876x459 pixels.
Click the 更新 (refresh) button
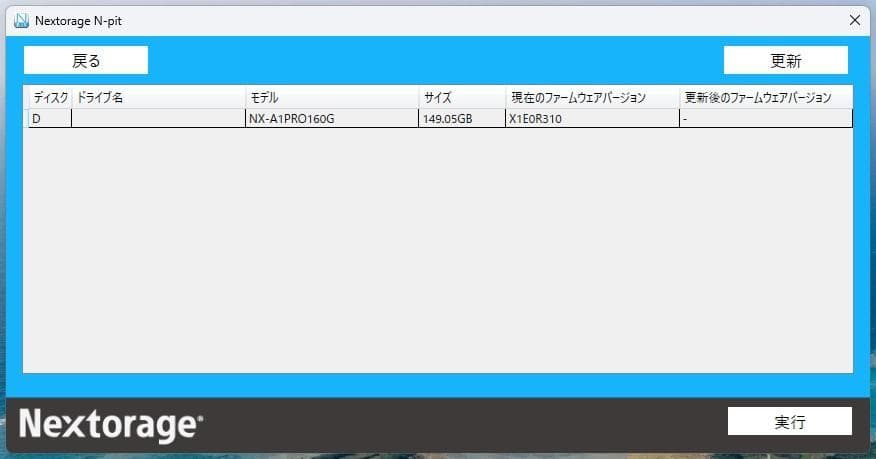click(785, 60)
